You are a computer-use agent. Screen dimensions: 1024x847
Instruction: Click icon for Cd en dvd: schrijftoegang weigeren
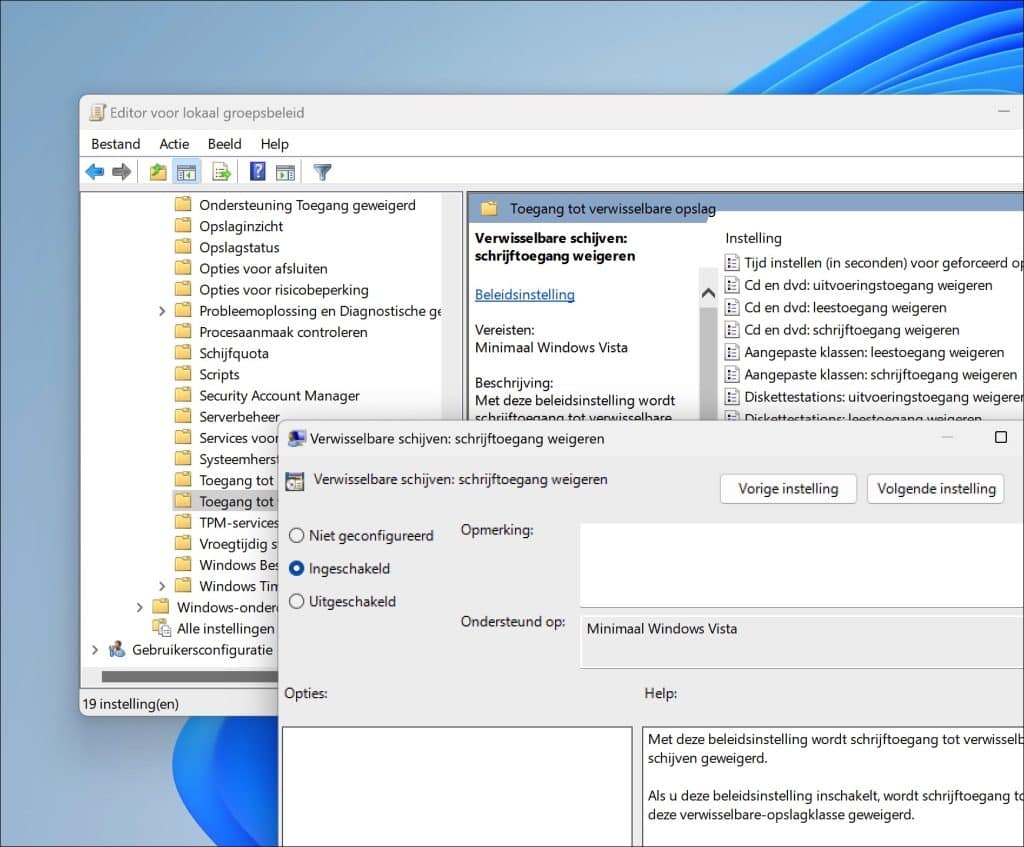click(x=732, y=330)
